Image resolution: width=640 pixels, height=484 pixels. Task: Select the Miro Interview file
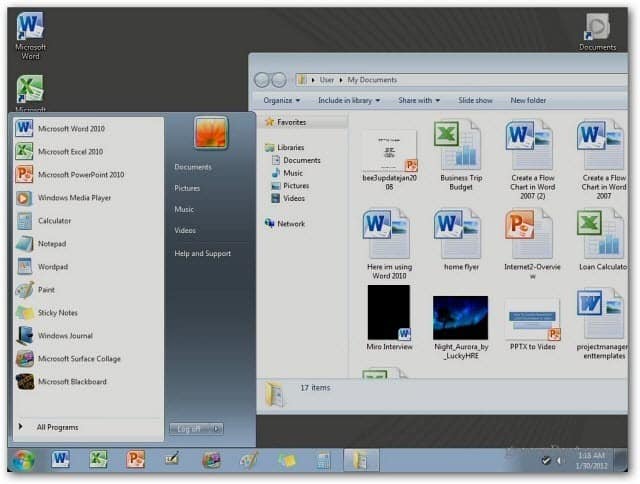click(x=389, y=318)
